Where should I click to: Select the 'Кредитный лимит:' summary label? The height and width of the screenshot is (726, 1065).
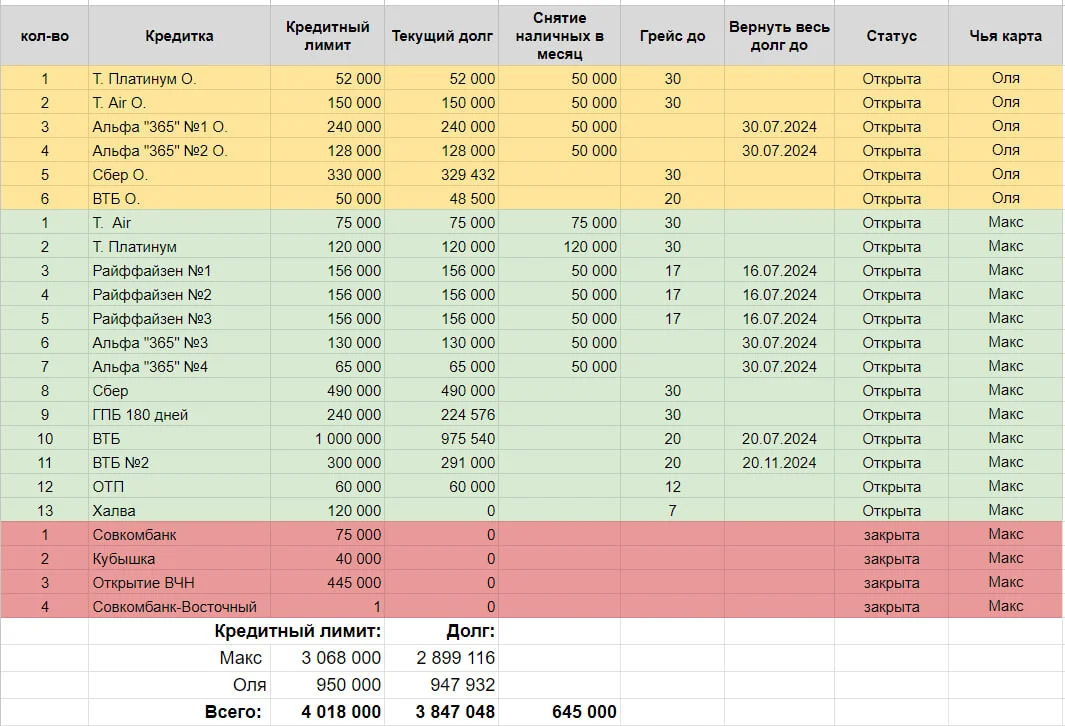pyautogui.click(x=297, y=631)
